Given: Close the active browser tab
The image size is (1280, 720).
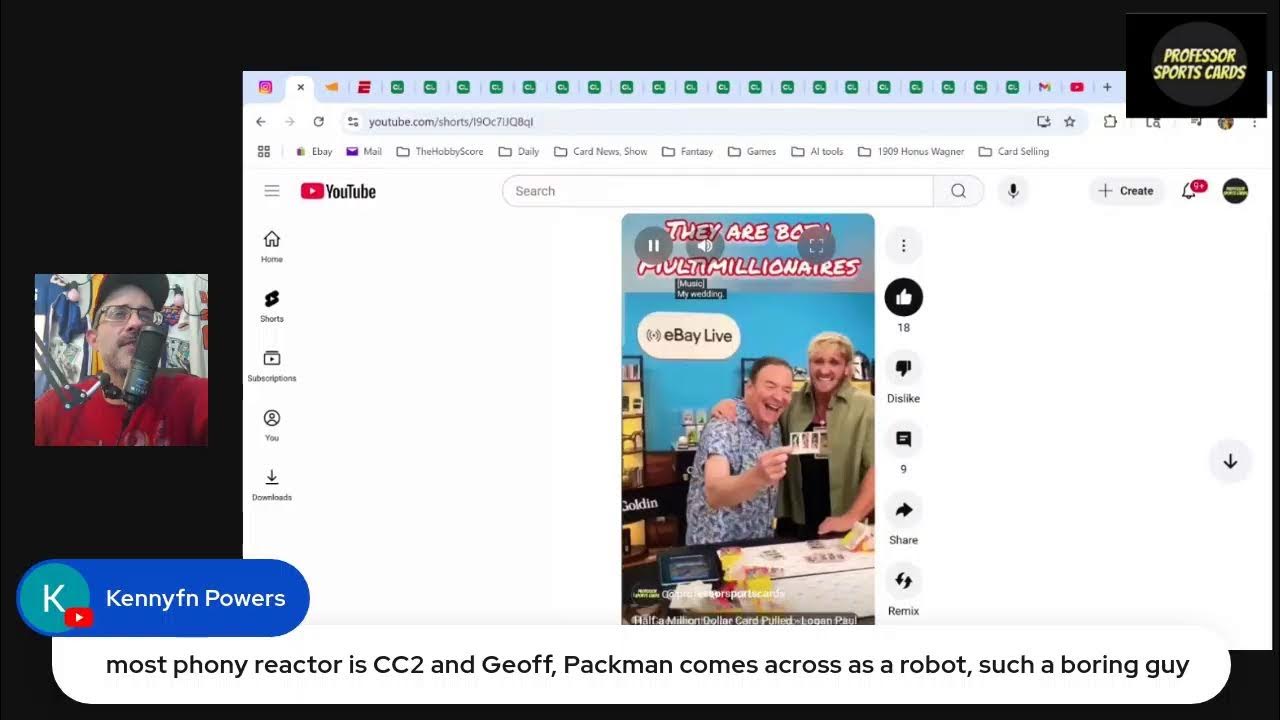Looking at the screenshot, I should (300, 87).
